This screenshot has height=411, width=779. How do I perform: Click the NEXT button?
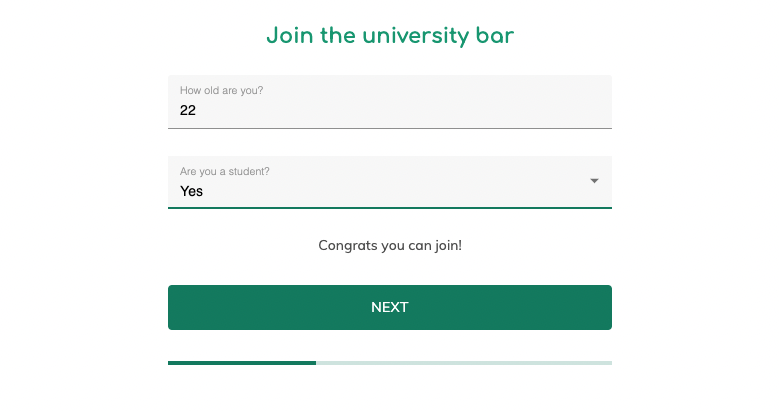tap(390, 307)
